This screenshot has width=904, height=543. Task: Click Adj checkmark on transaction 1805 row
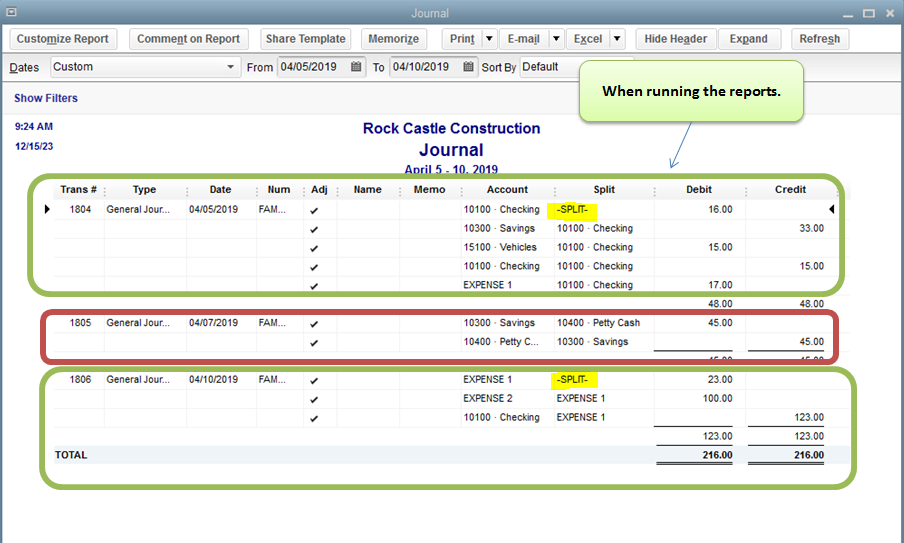(x=314, y=324)
